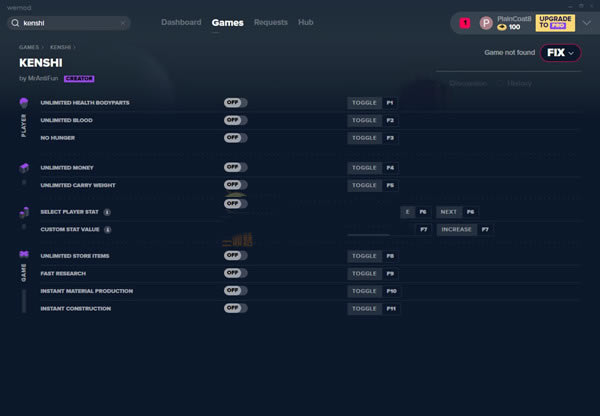Click TOGGLE button for Unlimited Health Bodyparts
Viewport: 600px width, 416px height.
pyautogui.click(x=364, y=103)
